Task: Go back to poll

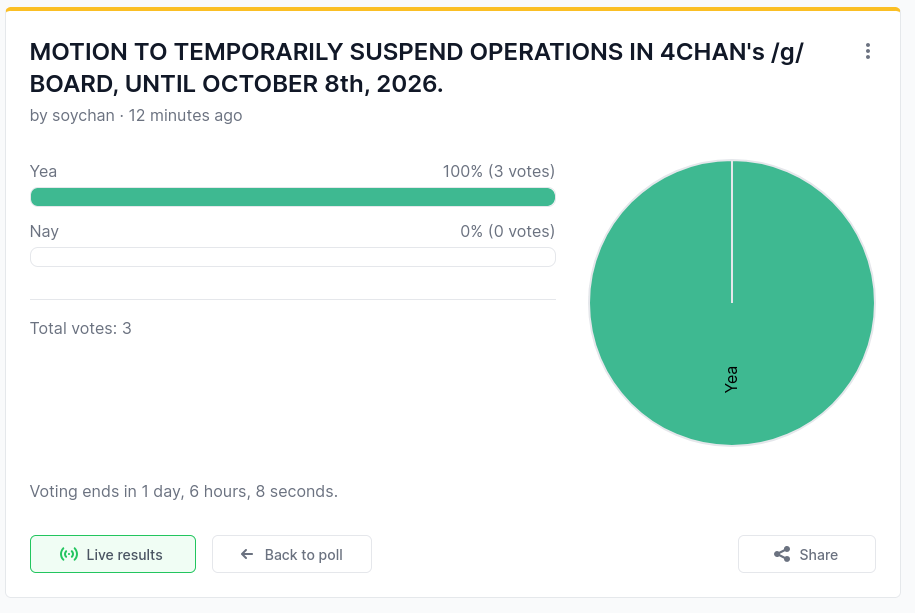Action: coord(292,554)
